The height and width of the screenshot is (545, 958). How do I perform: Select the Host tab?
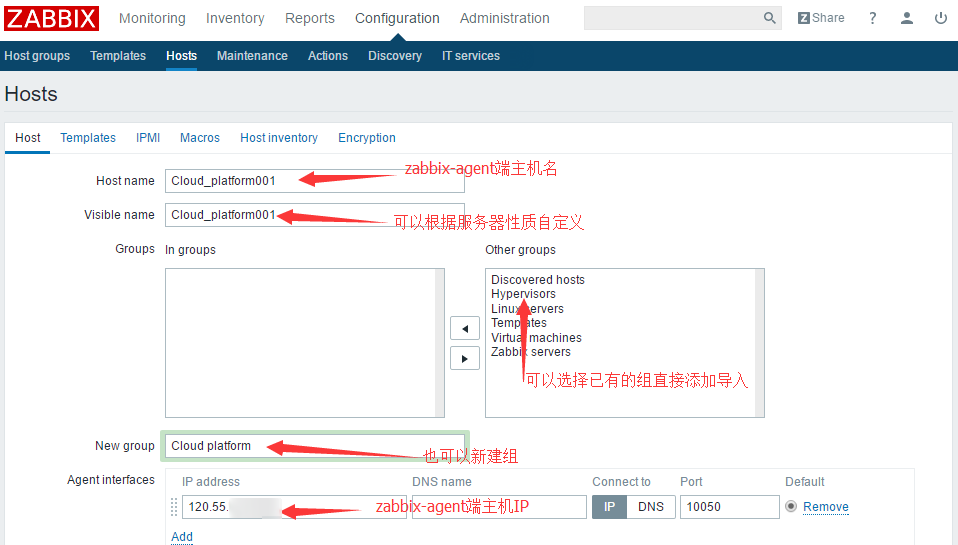tap(27, 138)
